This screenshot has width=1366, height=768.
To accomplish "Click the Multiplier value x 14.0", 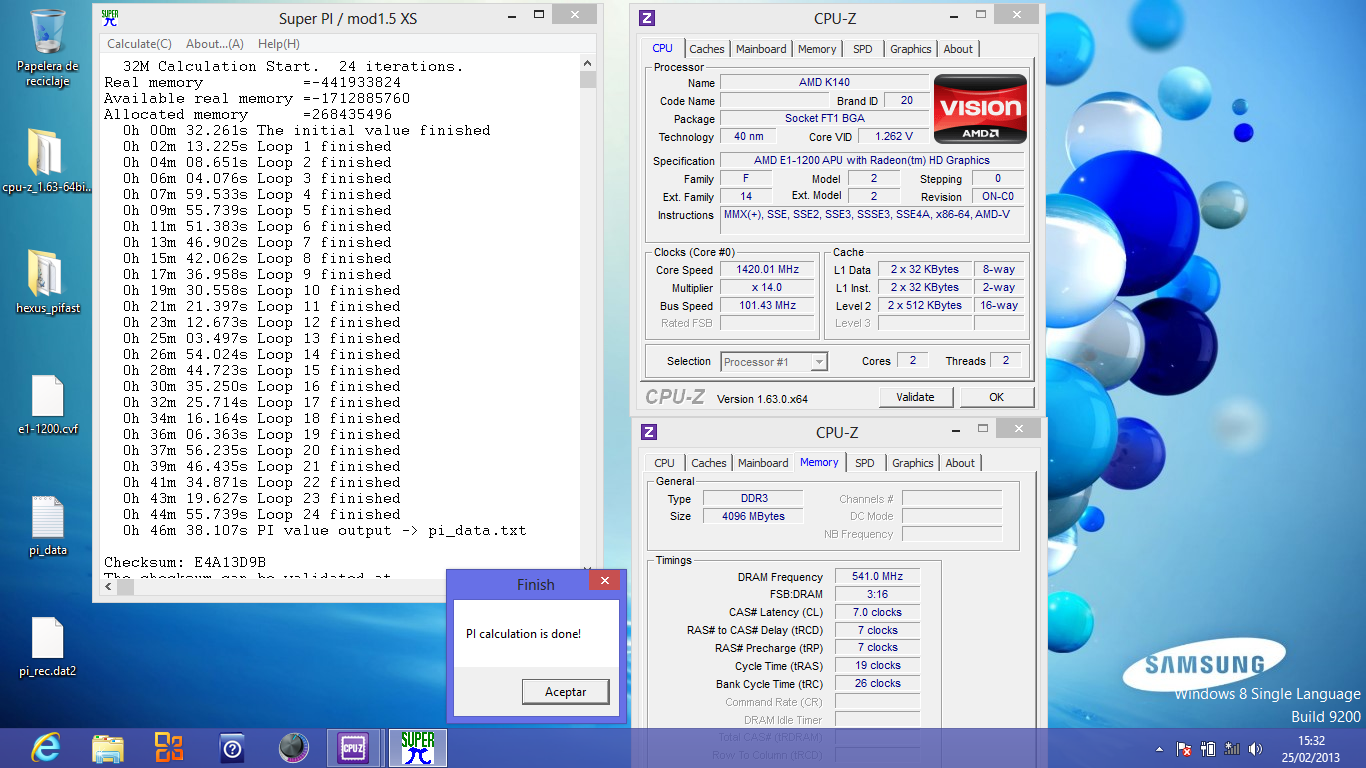I will pyautogui.click(x=769, y=288).
